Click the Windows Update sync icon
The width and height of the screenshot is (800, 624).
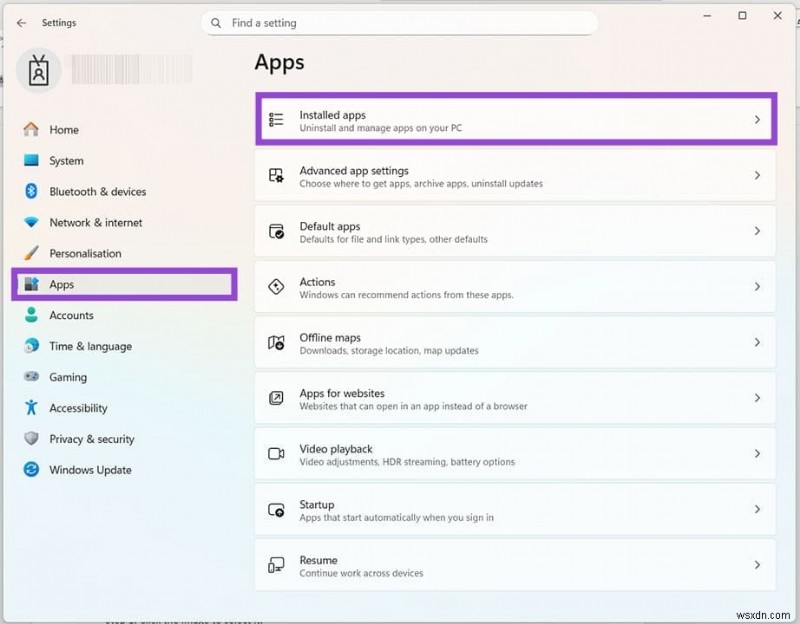pyautogui.click(x=31, y=469)
